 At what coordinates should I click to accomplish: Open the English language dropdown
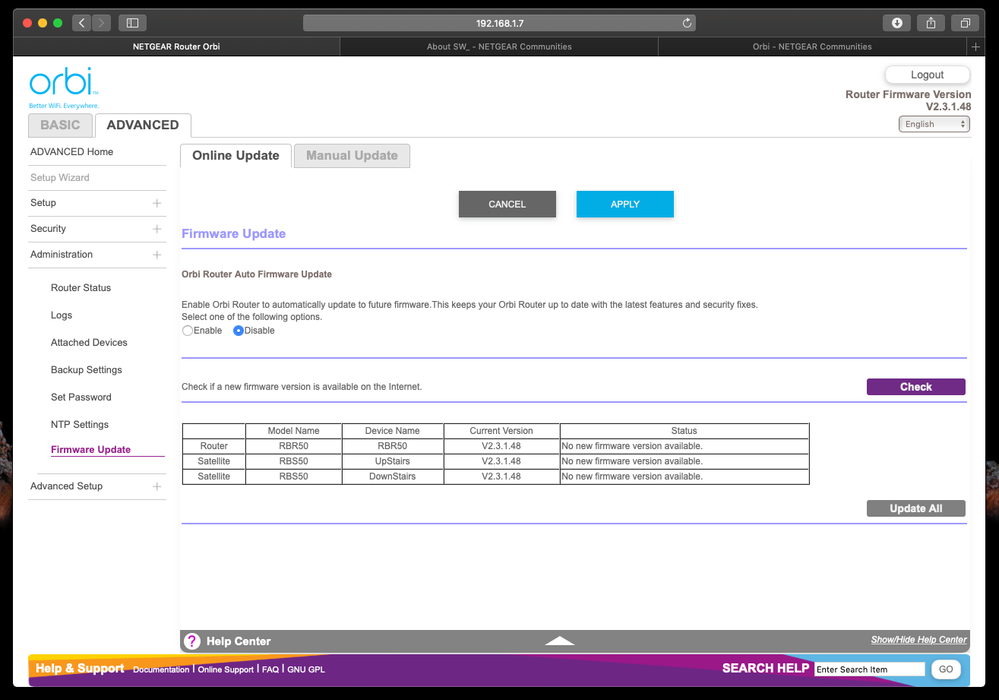(x=934, y=124)
